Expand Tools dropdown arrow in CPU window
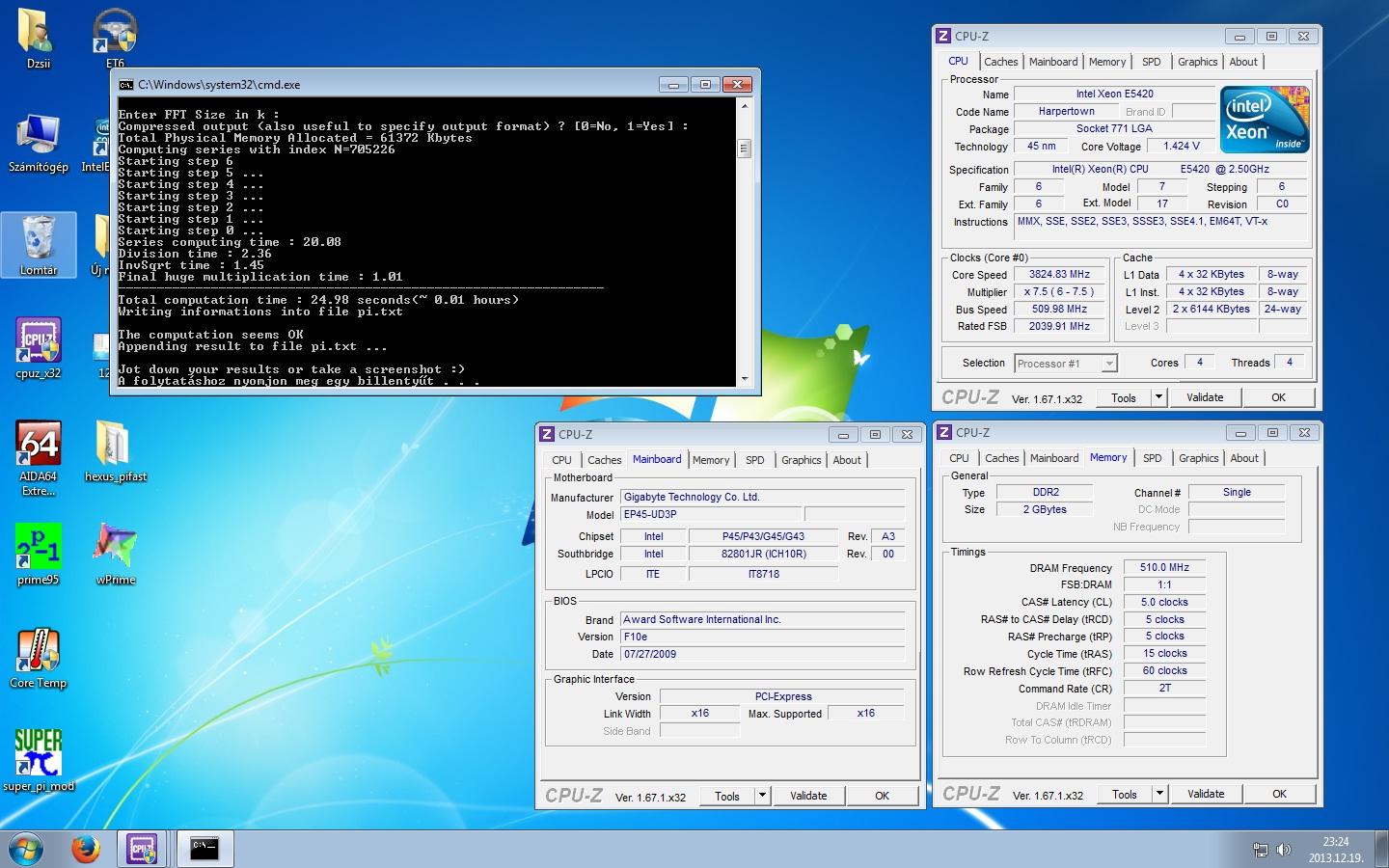This screenshot has width=1389, height=868. click(1159, 397)
